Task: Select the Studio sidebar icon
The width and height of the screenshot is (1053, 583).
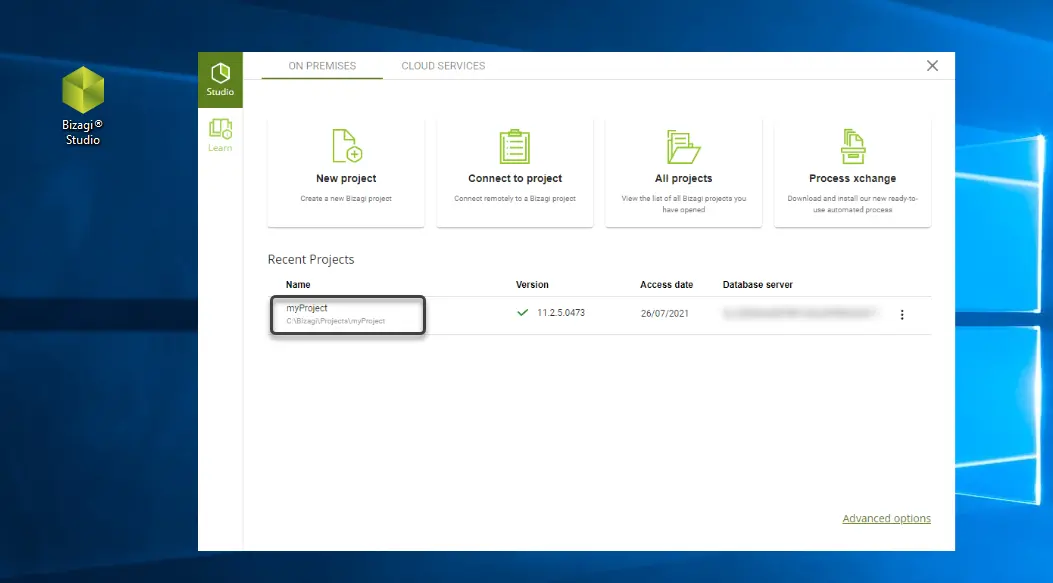Action: pos(220,79)
